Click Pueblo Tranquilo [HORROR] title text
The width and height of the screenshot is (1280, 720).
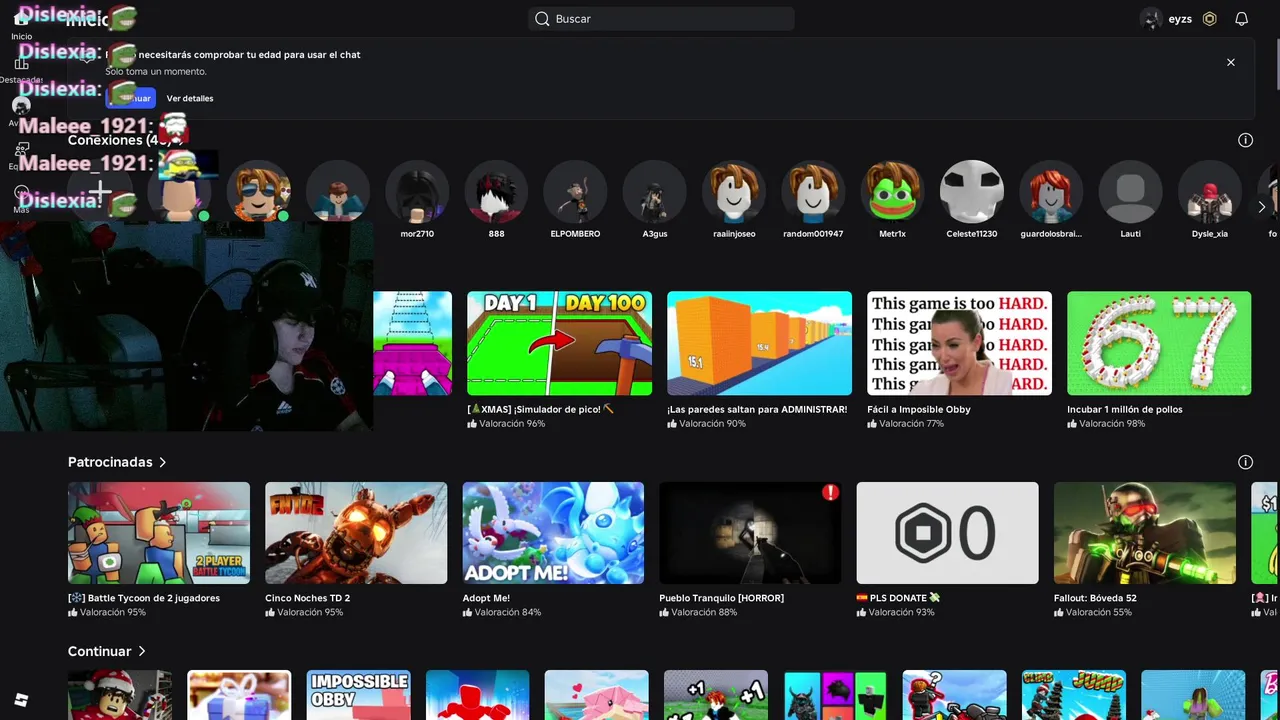click(x=721, y=598)
